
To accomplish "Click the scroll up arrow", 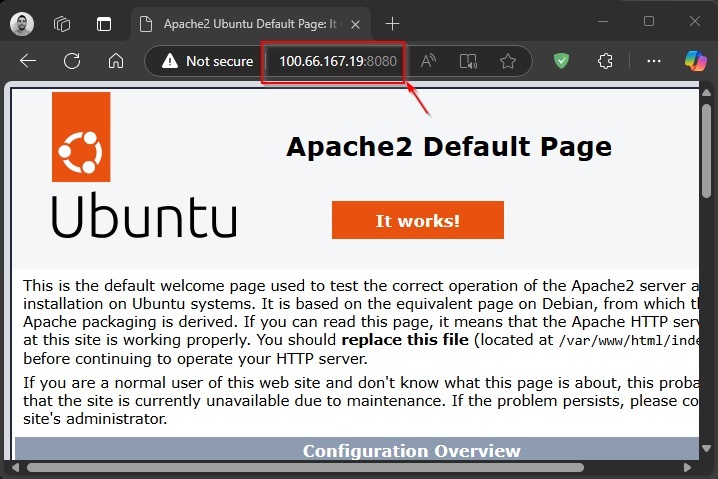I will 707,93.
